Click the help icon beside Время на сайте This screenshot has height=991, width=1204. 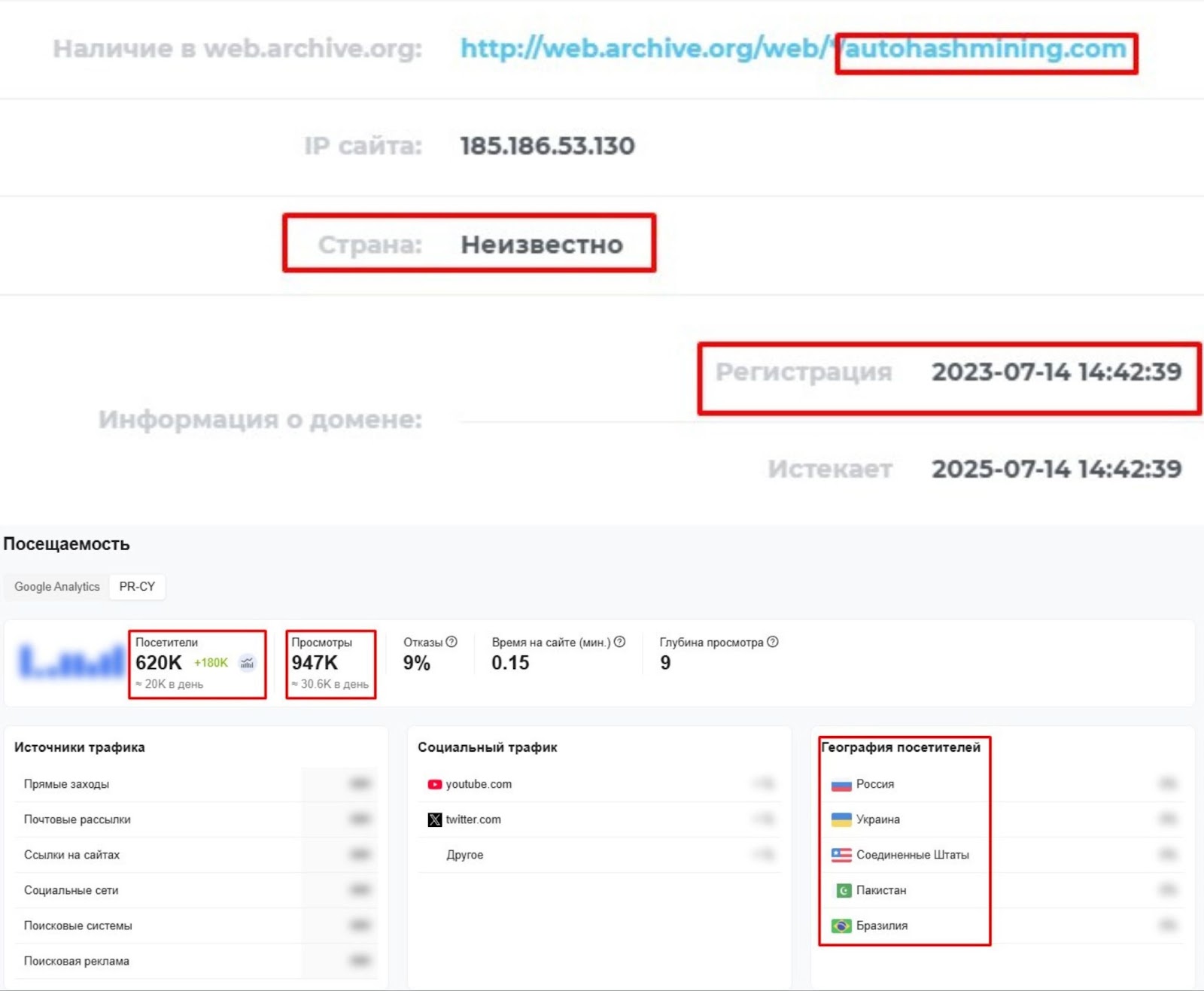click(x=619, y=642)
